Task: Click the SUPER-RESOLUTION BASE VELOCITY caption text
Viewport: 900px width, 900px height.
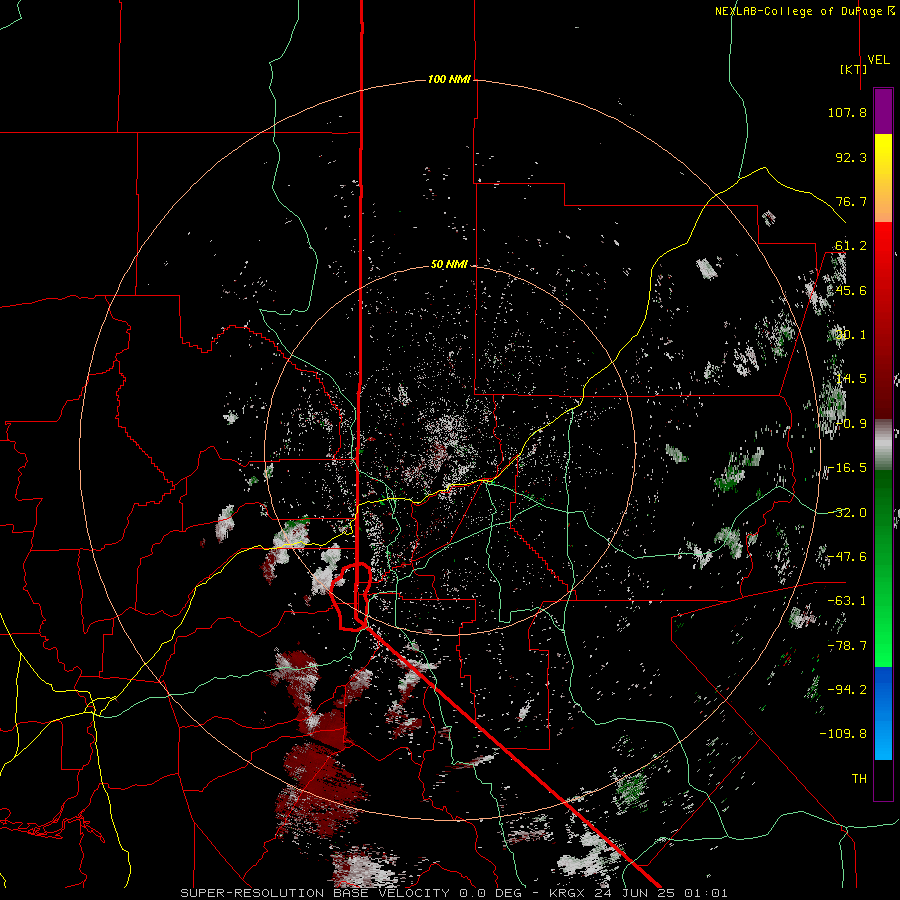Action: (x=317, y=893)
